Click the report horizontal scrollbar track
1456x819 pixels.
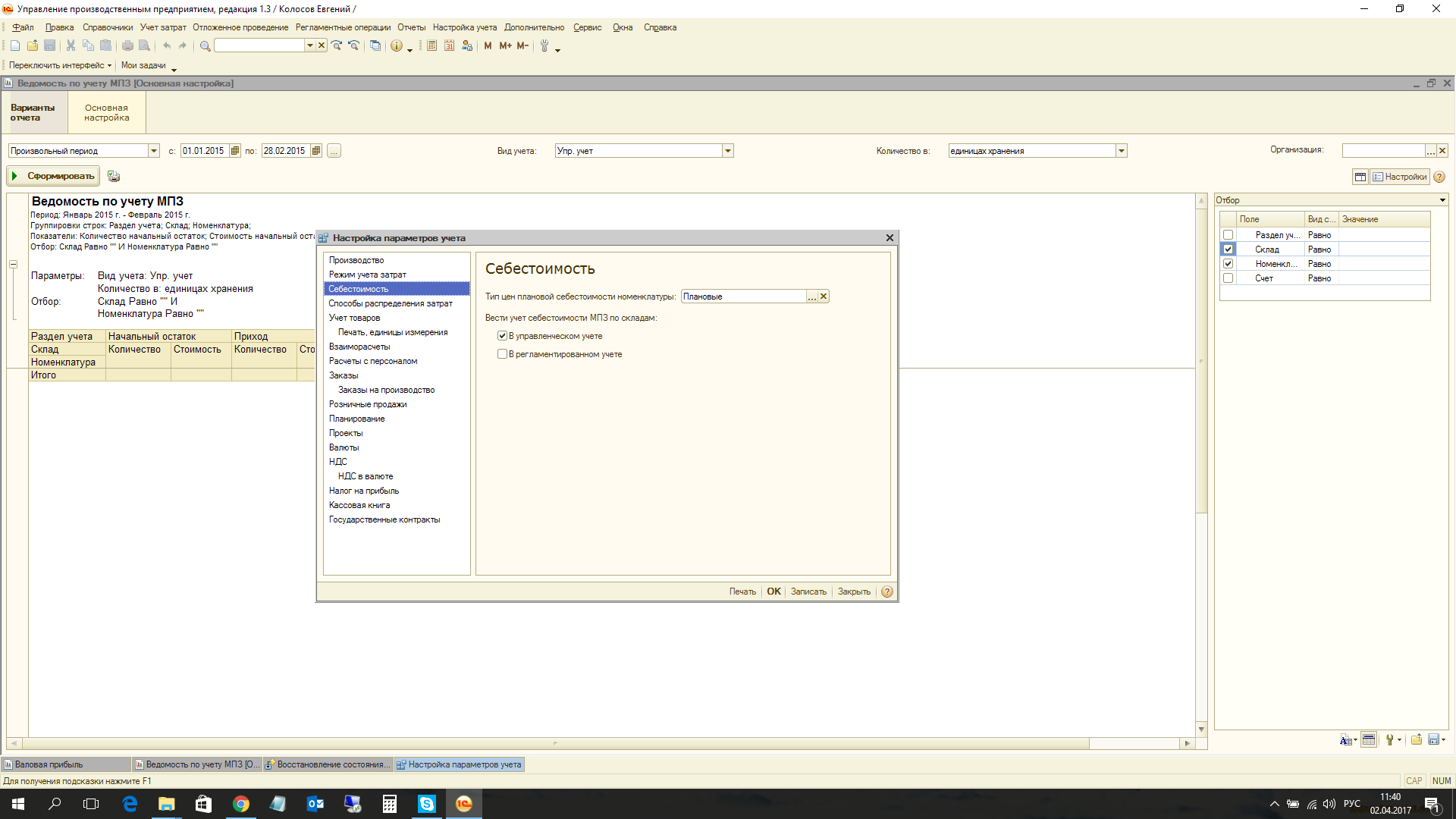599,743
